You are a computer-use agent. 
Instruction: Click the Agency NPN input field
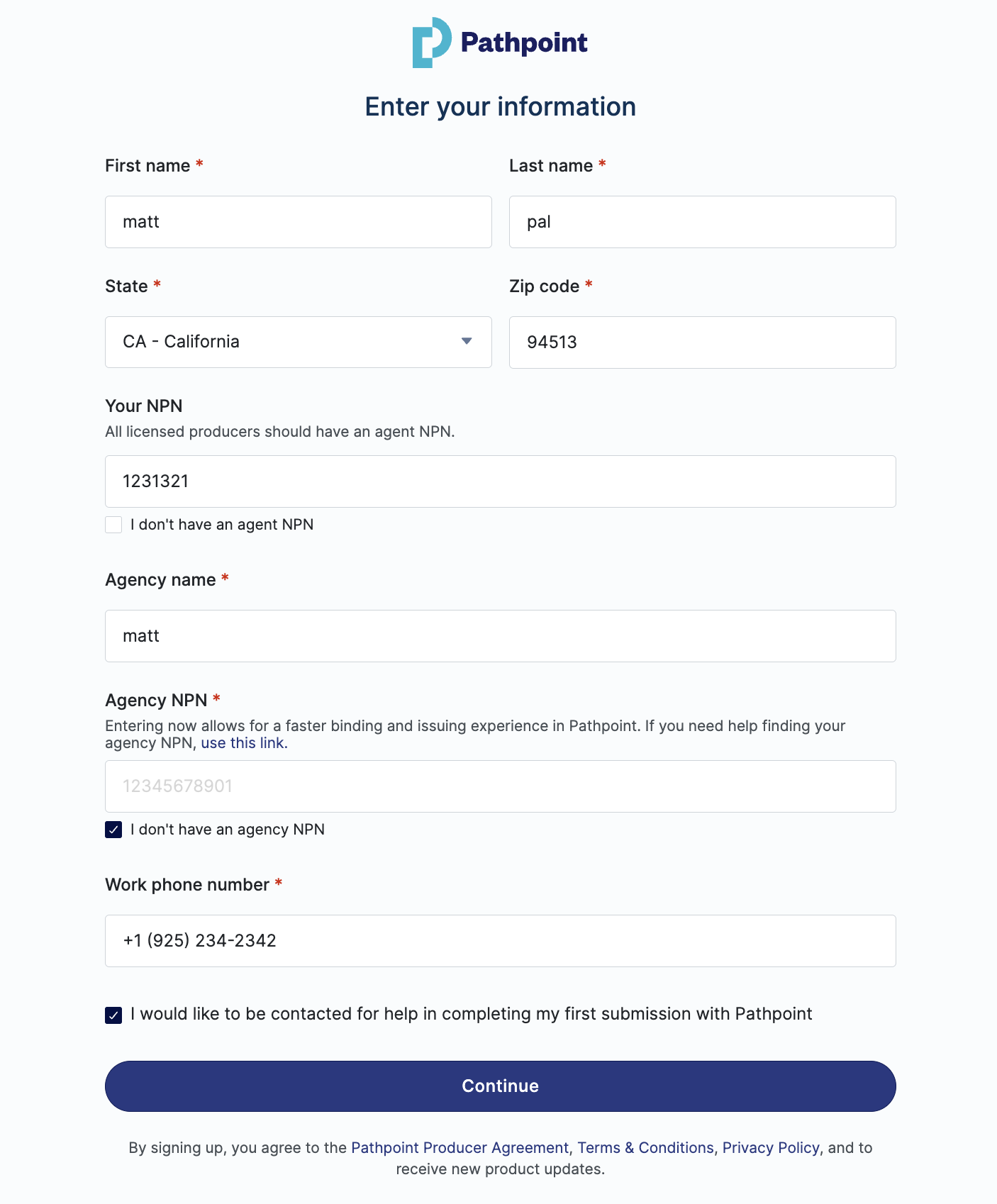(x=500, y=786)
